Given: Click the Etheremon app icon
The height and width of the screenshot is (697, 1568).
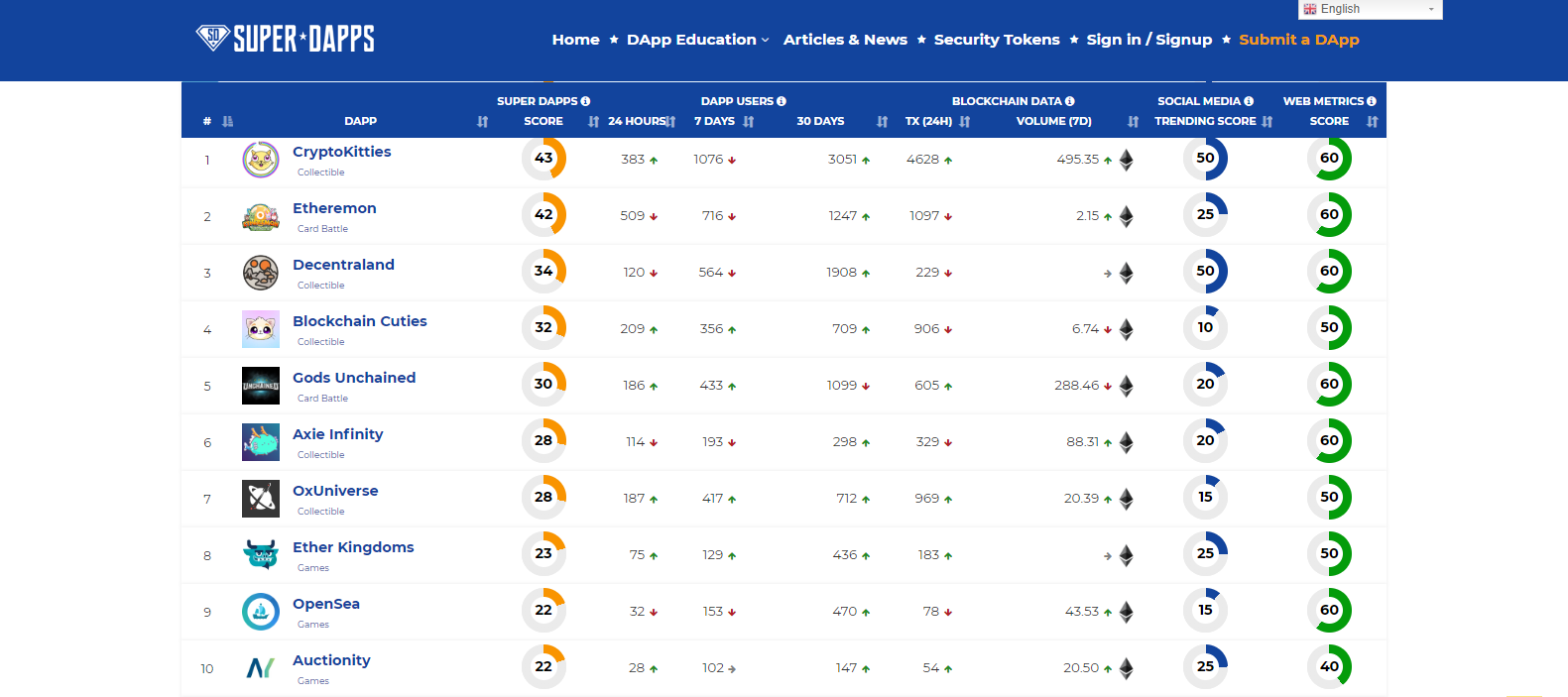Looking at the screenshot, I should (261, 216).
